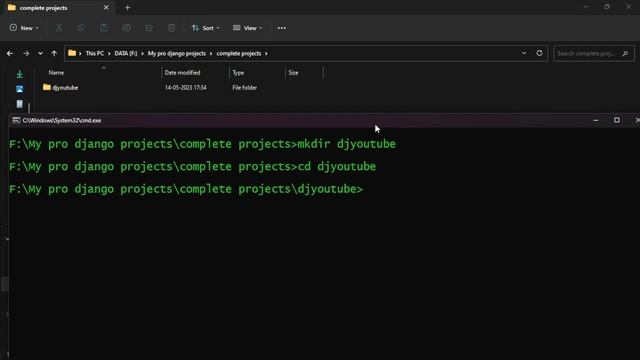
Task: Select DATA (F:) in breadcrumb path
Action: 126,53
